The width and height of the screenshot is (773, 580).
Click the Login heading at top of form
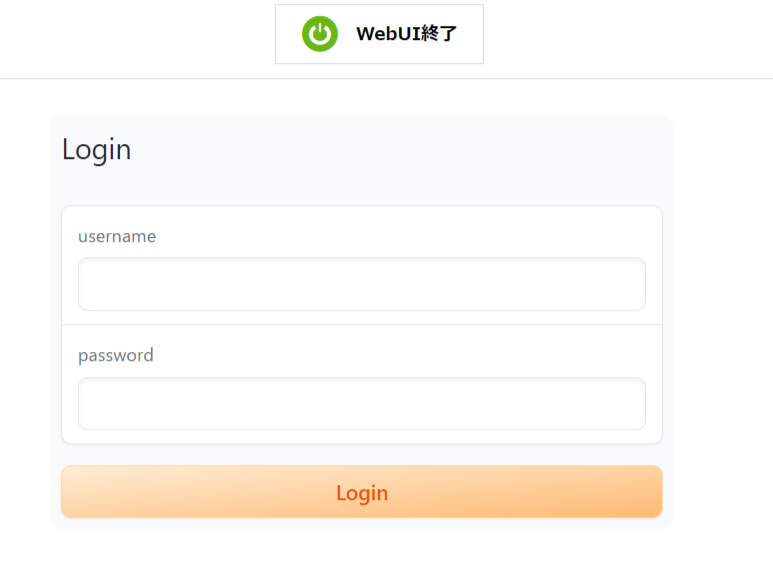97,149
